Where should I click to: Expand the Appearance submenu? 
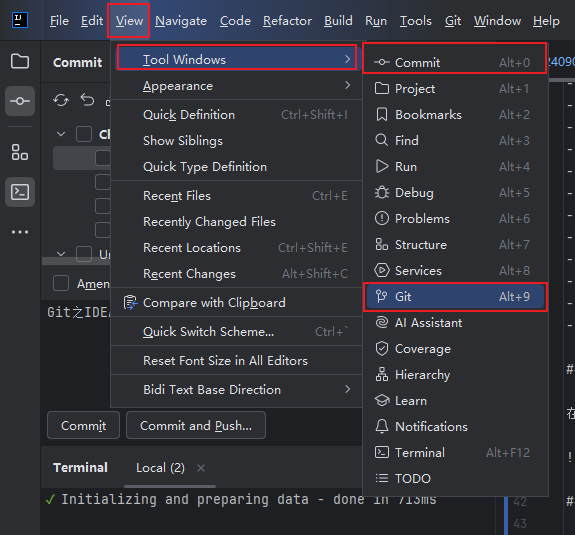[237, 86]
